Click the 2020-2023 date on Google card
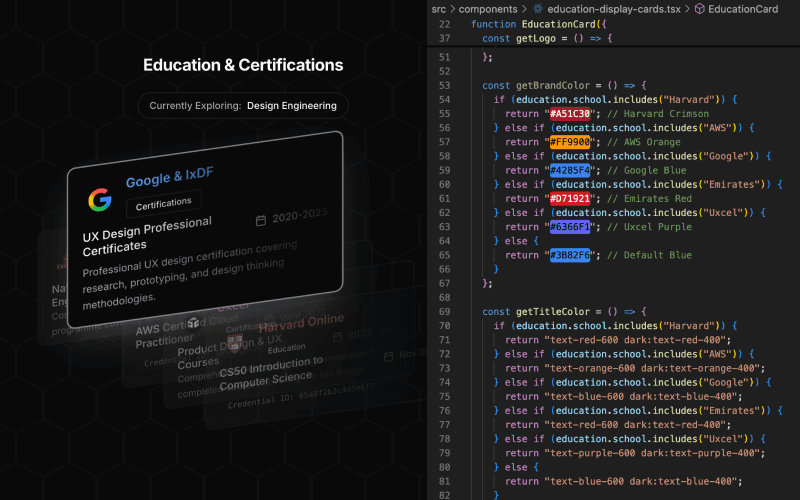Viewport: 800px width, 500px height. pos(299,215)
